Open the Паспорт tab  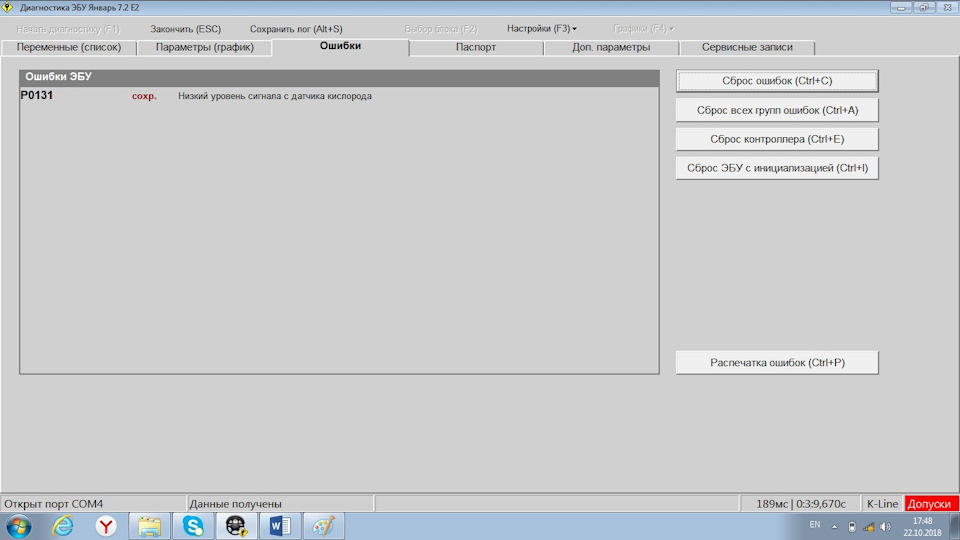tap(476, 47)
